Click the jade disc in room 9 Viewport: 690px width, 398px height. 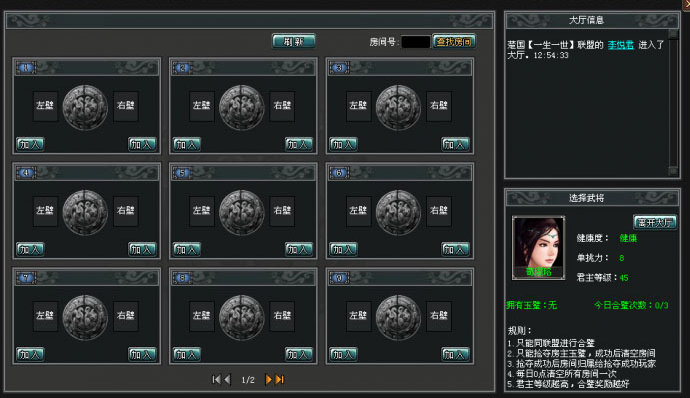[398, 317]
